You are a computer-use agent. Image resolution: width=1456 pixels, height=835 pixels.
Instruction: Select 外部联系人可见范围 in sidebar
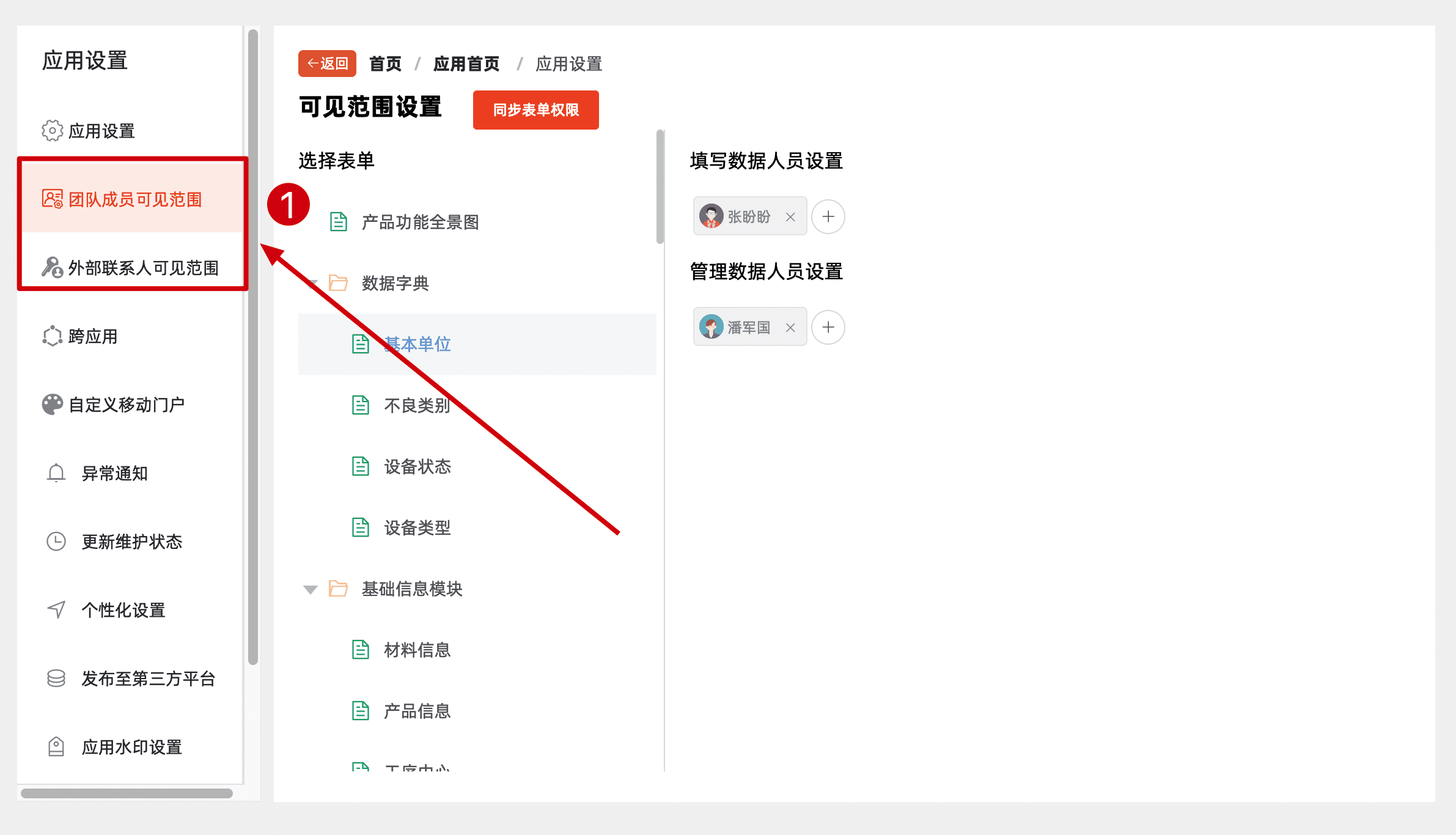(143, 268)
